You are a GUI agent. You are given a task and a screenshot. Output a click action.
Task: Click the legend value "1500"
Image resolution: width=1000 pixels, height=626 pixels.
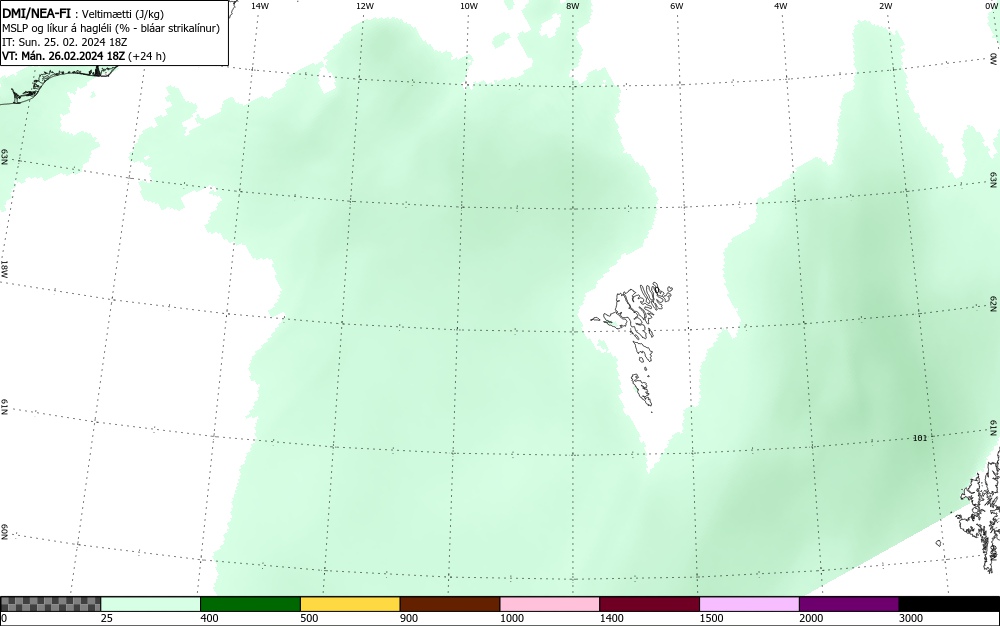(x=712, y=618)
